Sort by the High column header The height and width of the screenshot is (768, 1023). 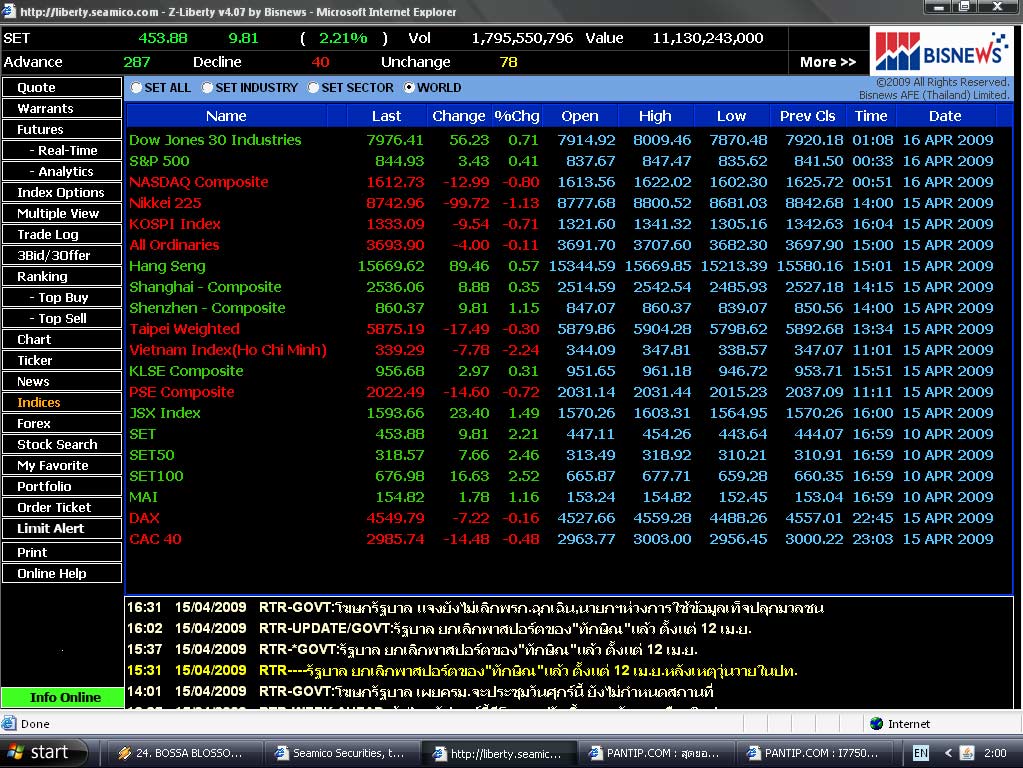click(655, 116)
